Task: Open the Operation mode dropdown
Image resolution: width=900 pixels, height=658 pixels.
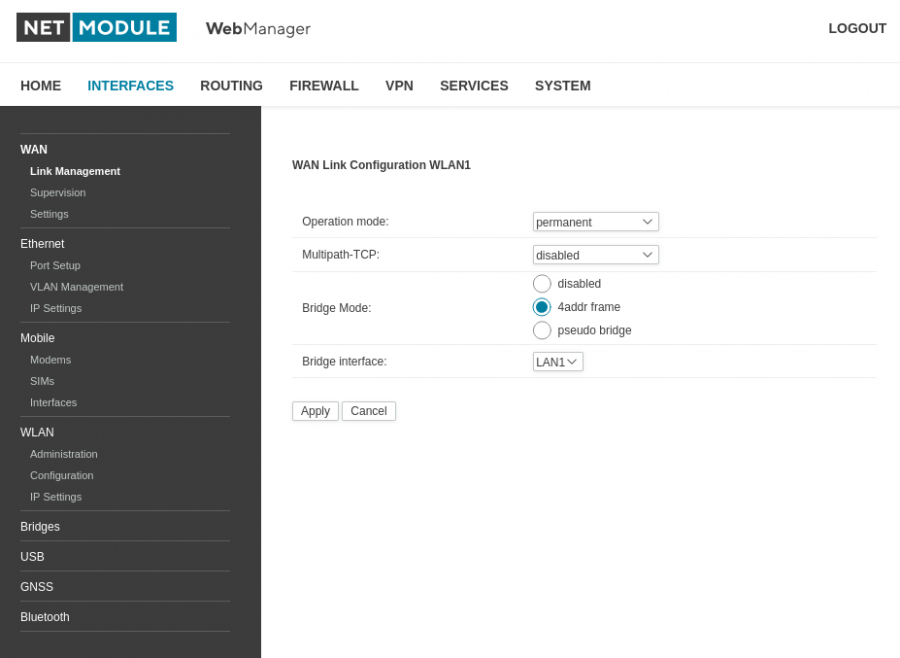Action: pyautogui.click(x=595, y=222)
